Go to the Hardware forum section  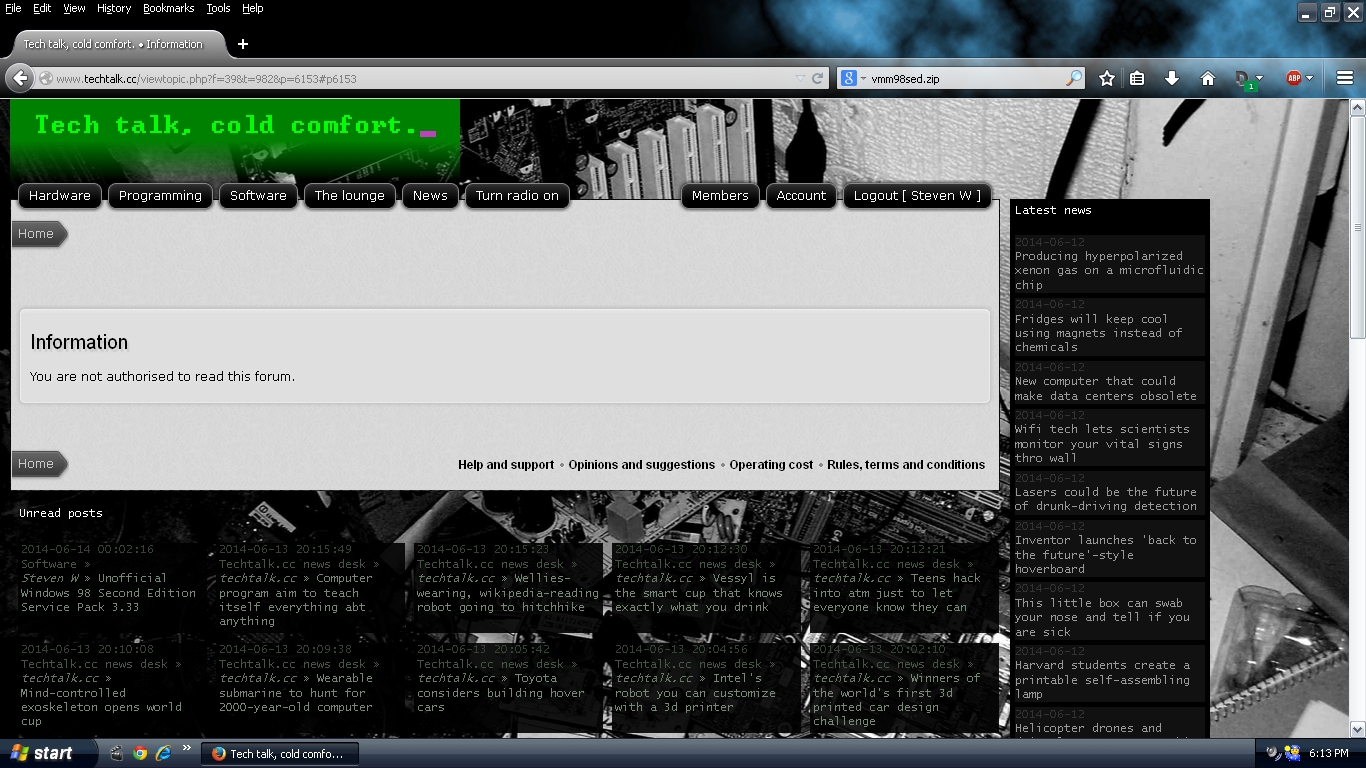[x=60, y=196]
